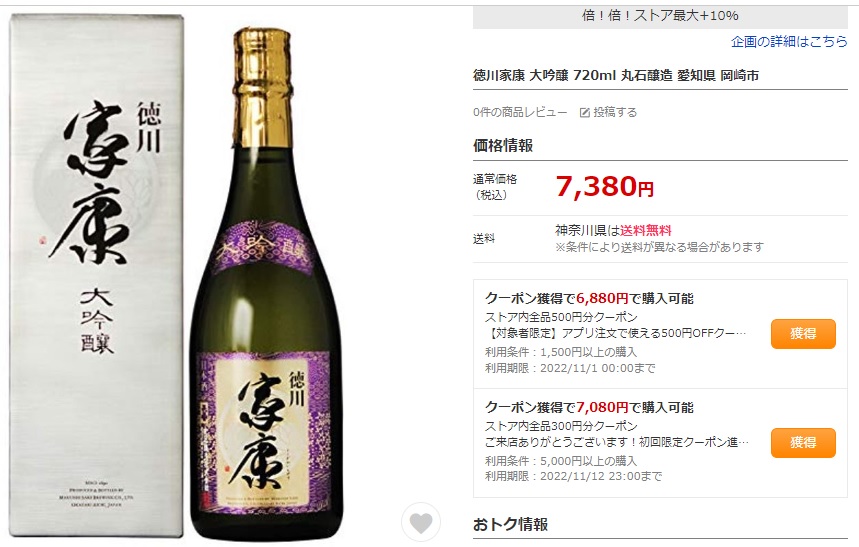Select the クーポン獲得で7,080円で購入可能 coupon heading

click(x=589, y=408)
